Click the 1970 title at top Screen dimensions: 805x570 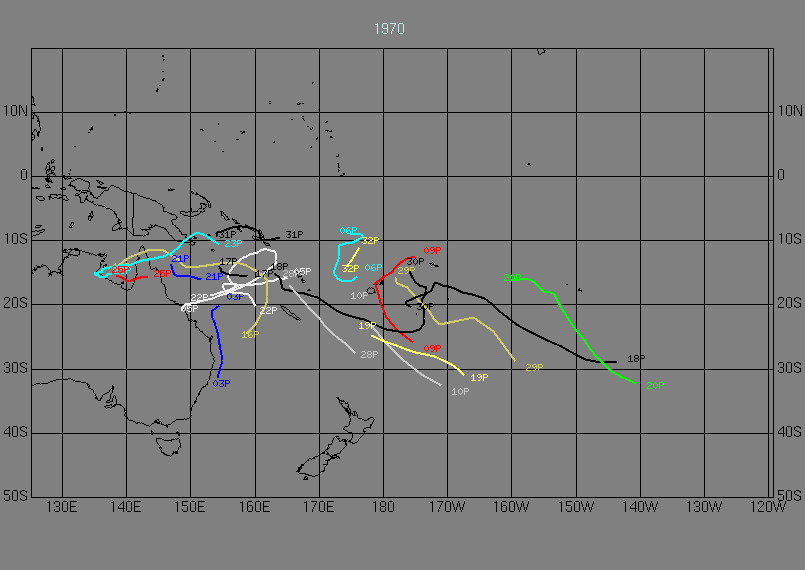tap(389, 29)
